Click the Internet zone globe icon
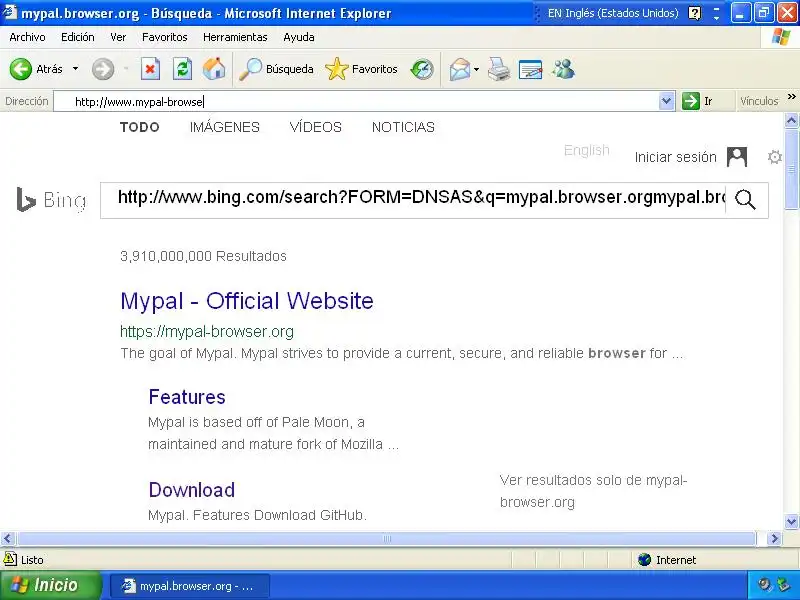800x600 pixels. (x=644, y=560)
